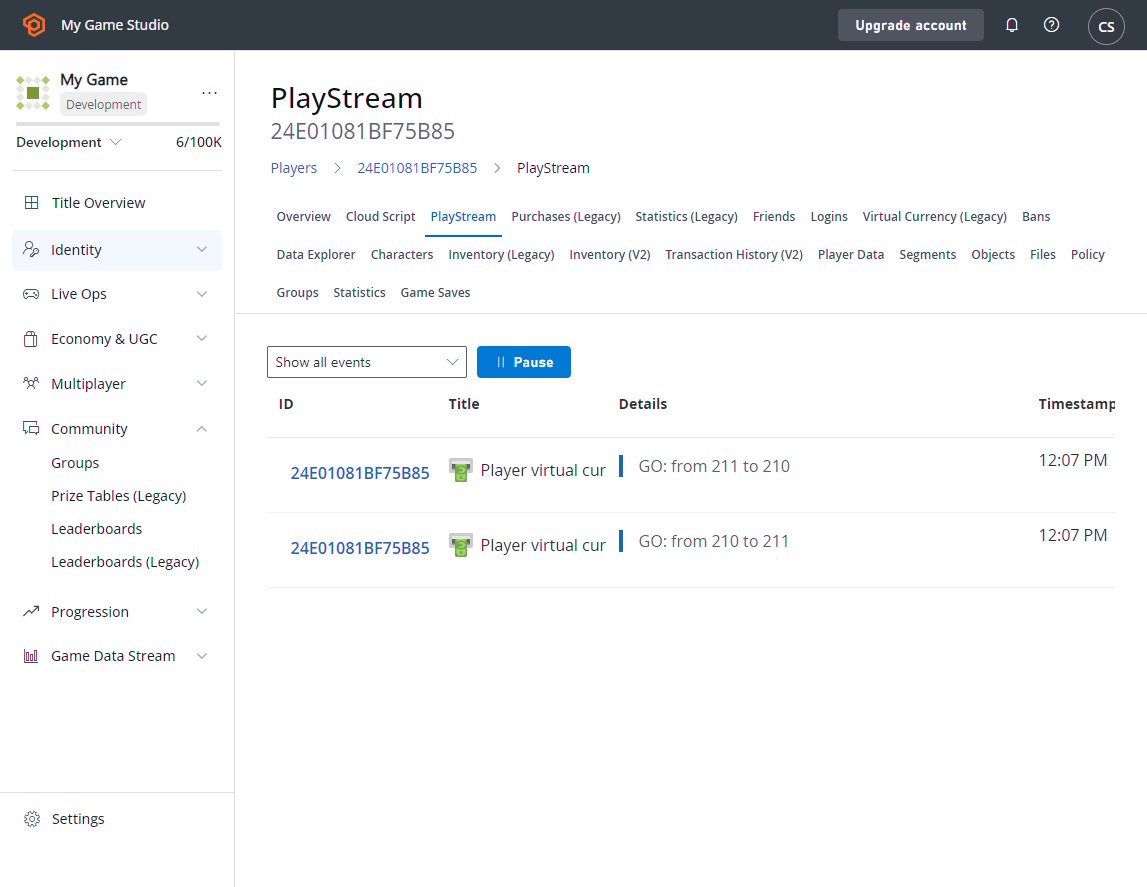Switch to the Bans tab
Screen dimensions: 1147x887
point(1036,216)
